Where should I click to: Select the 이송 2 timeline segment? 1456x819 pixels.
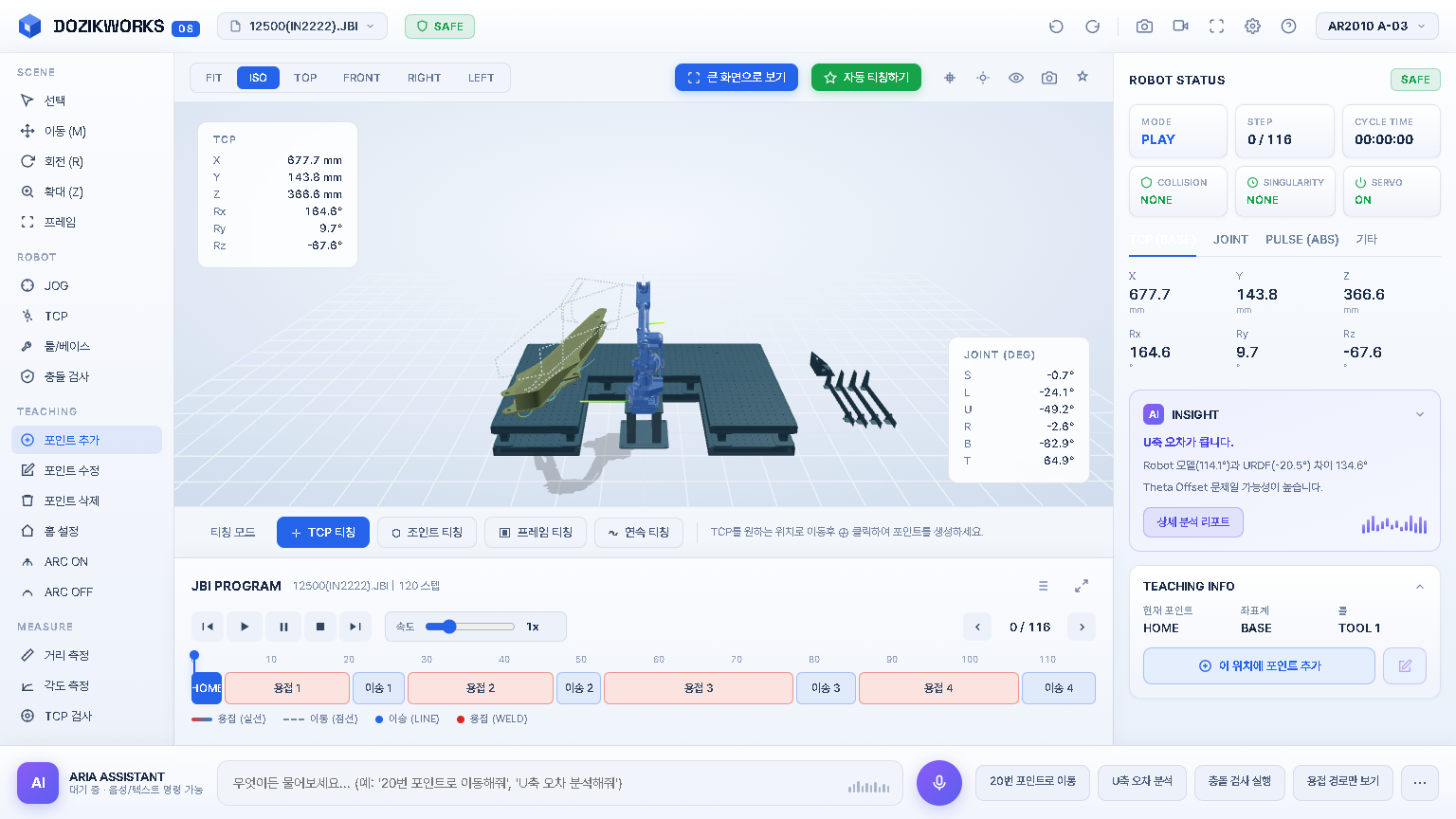pos(579,688)
